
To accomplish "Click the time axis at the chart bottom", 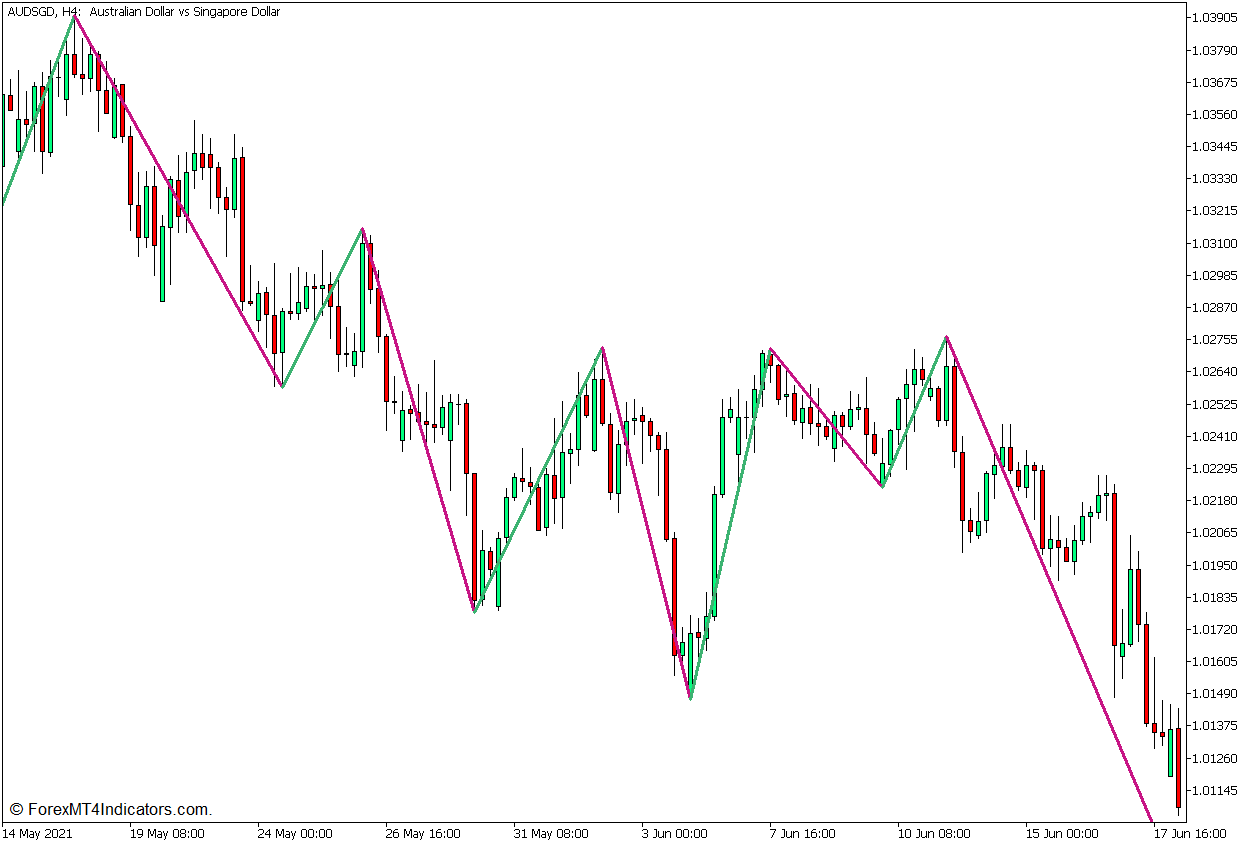I will pos(600,832).
